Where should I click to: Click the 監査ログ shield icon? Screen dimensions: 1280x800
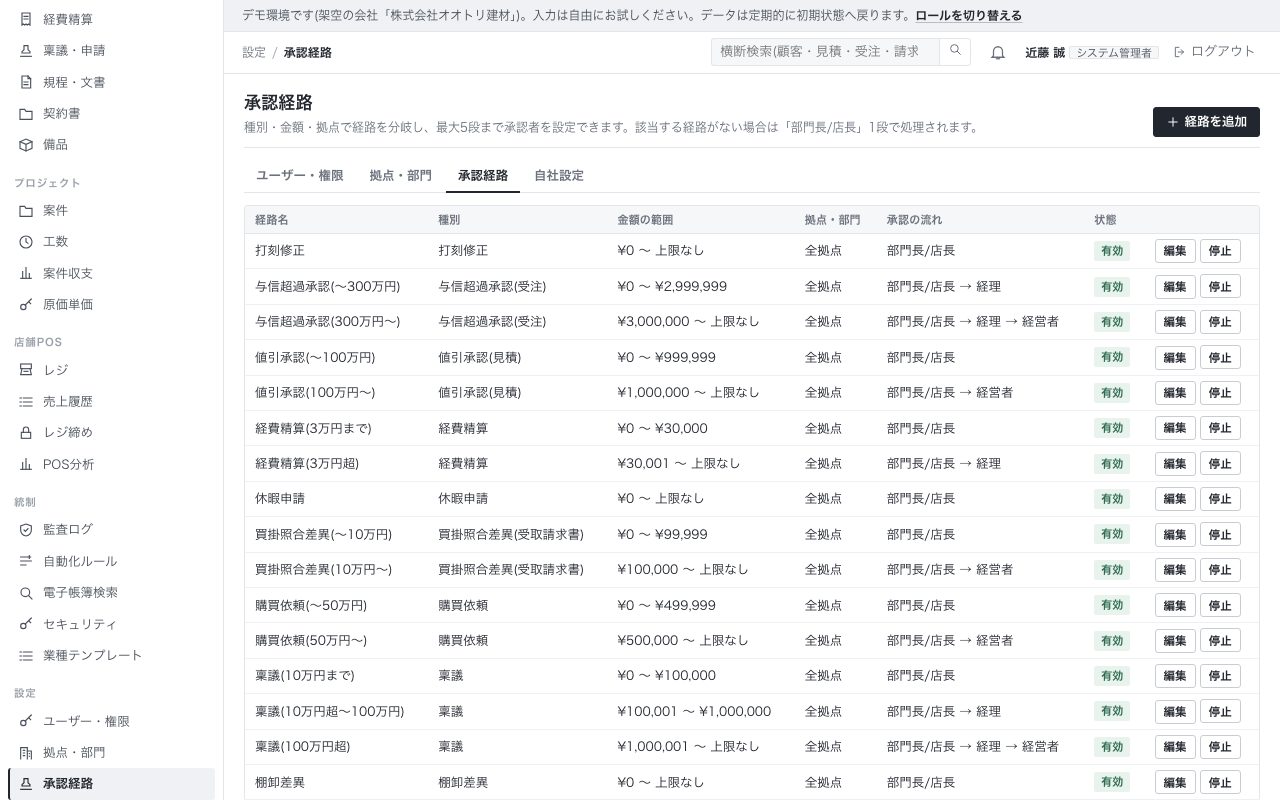pyautogui.click(x=26, y=529)
